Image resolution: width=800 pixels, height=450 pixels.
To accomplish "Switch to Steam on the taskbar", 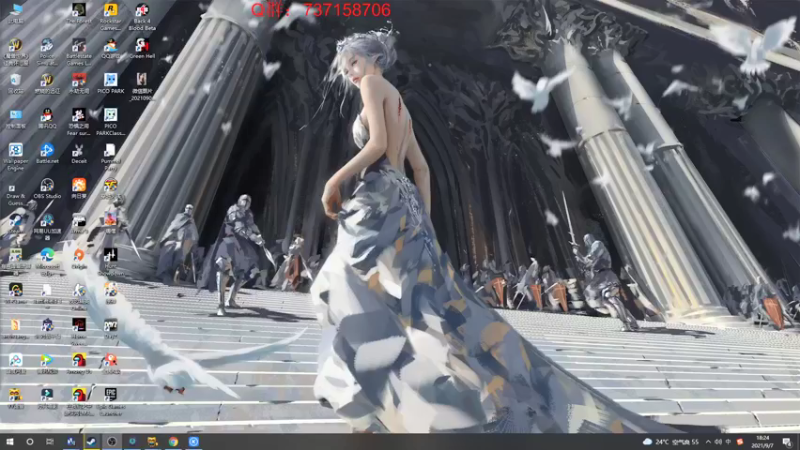I will click(91, 442).
